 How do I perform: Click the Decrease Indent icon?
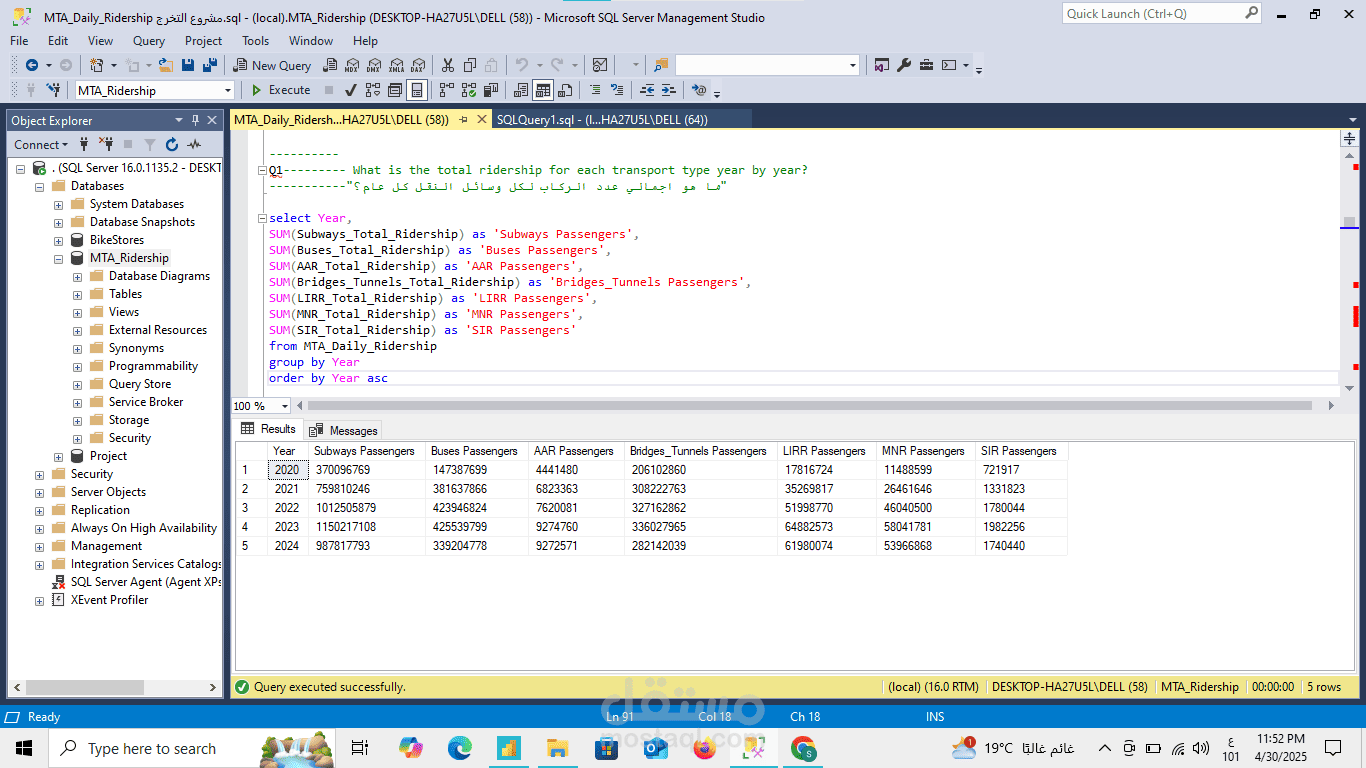(x=647, y=90)
